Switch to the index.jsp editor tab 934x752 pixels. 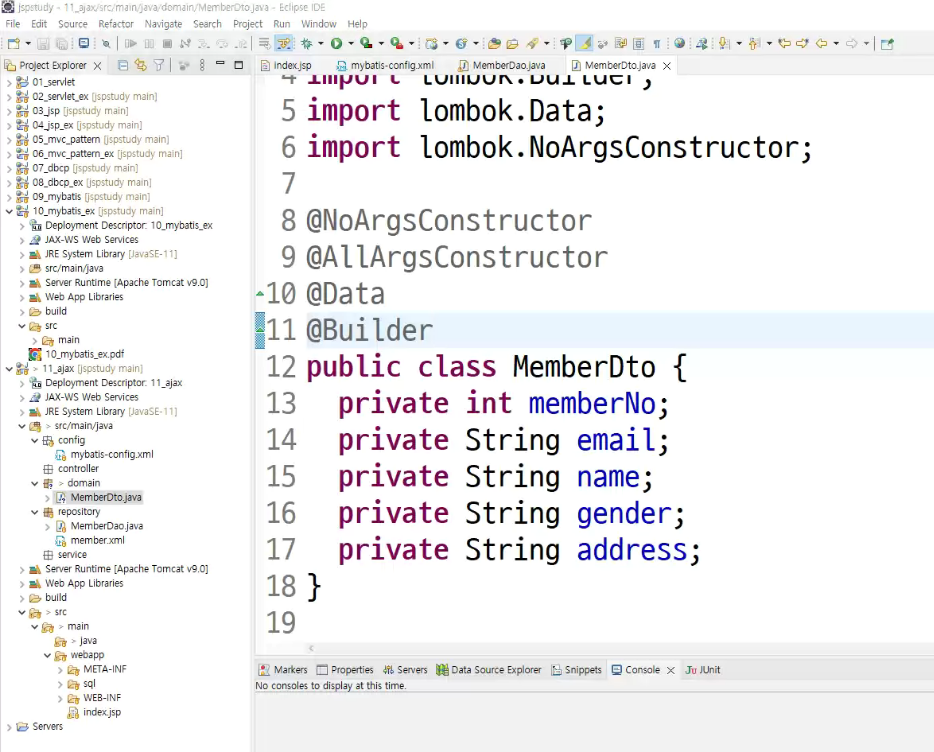click(287, 65)
